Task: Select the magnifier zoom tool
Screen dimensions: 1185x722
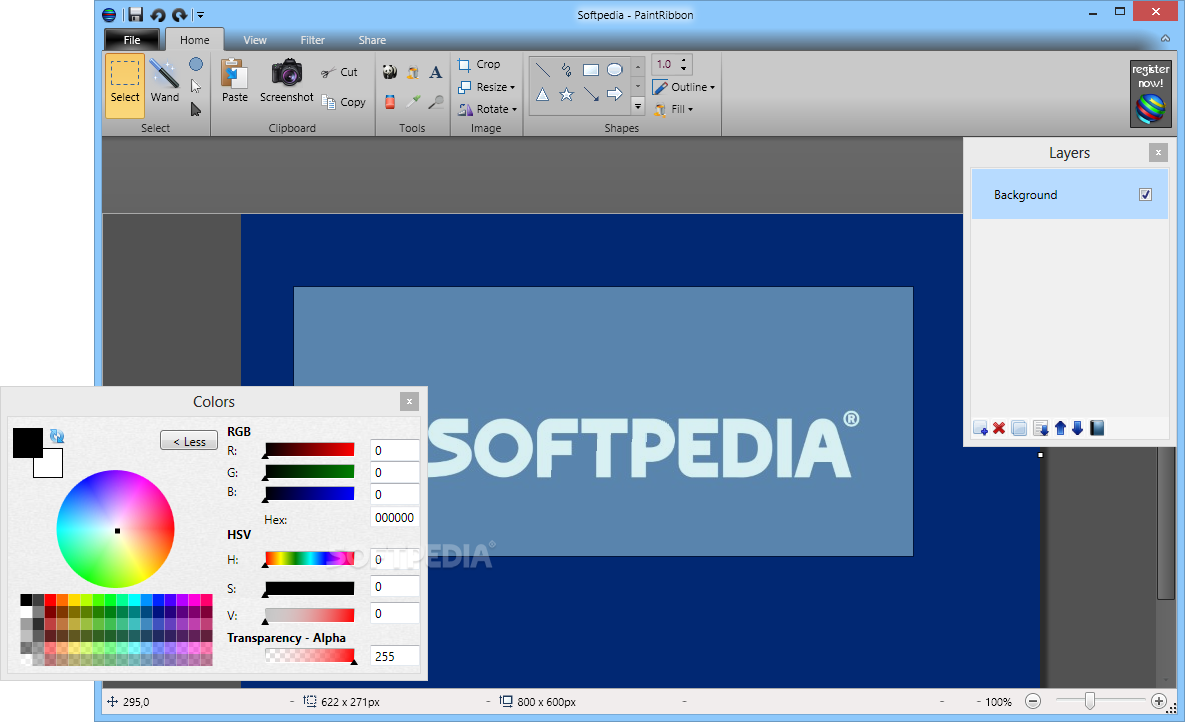Action: pos(435,101)
